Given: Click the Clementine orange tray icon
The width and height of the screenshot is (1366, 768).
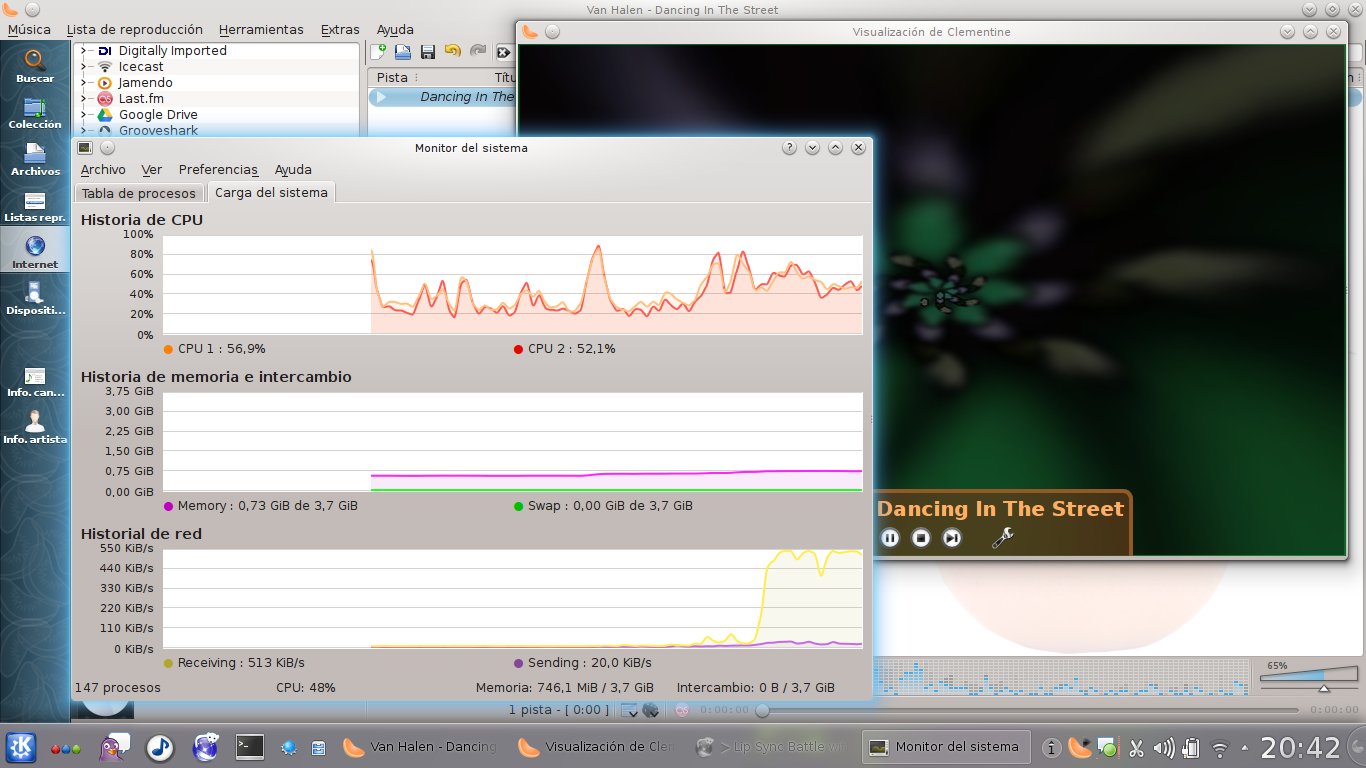Looking at the screenshot, I should point(1079,746).
